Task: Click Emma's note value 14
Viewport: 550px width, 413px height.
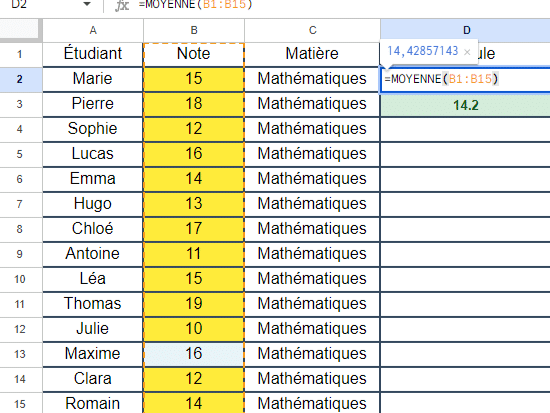Action: pyautogui.click(x=194, y=179)
